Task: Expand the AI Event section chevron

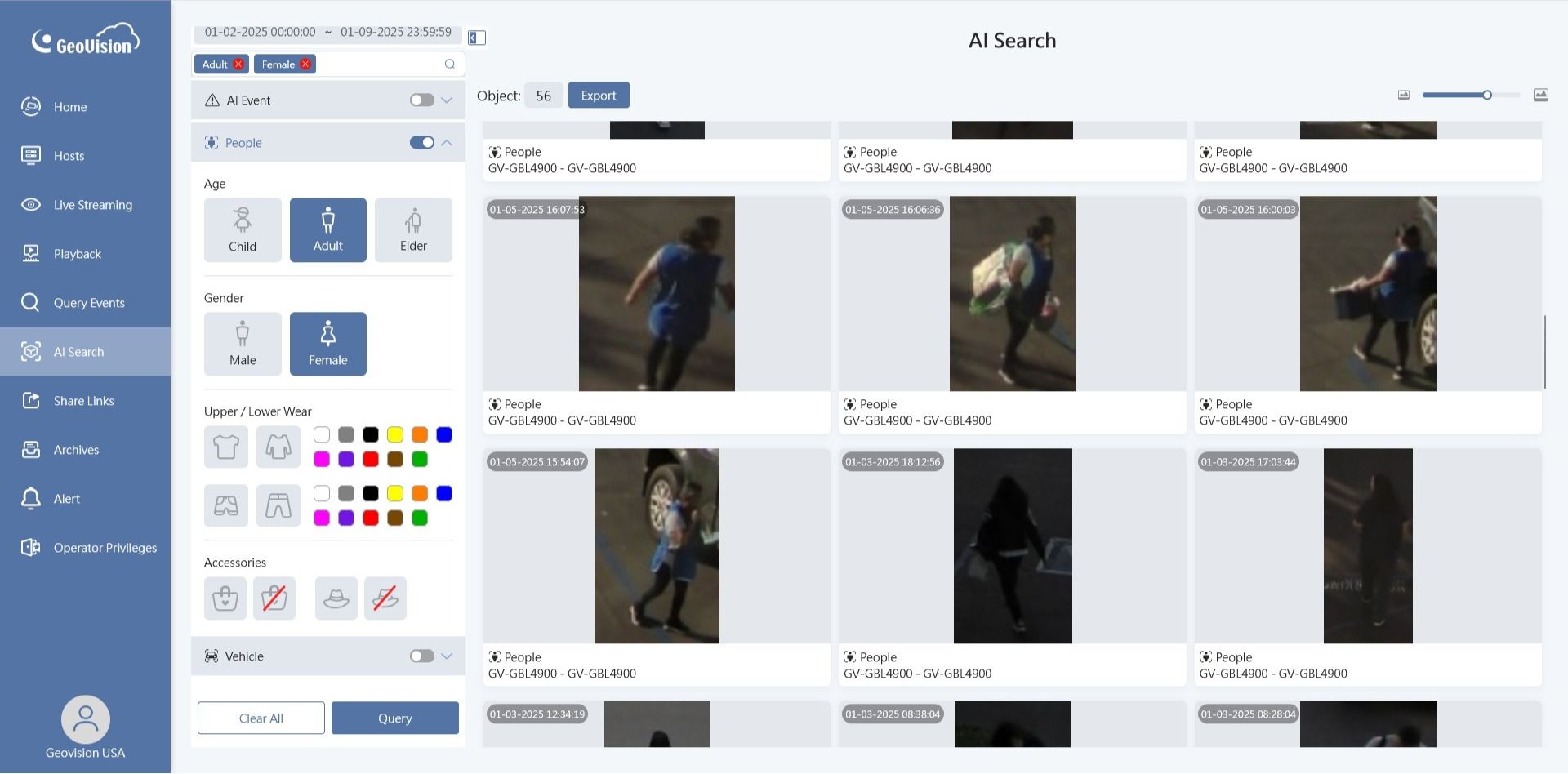Action: click(x=447, y=100)
